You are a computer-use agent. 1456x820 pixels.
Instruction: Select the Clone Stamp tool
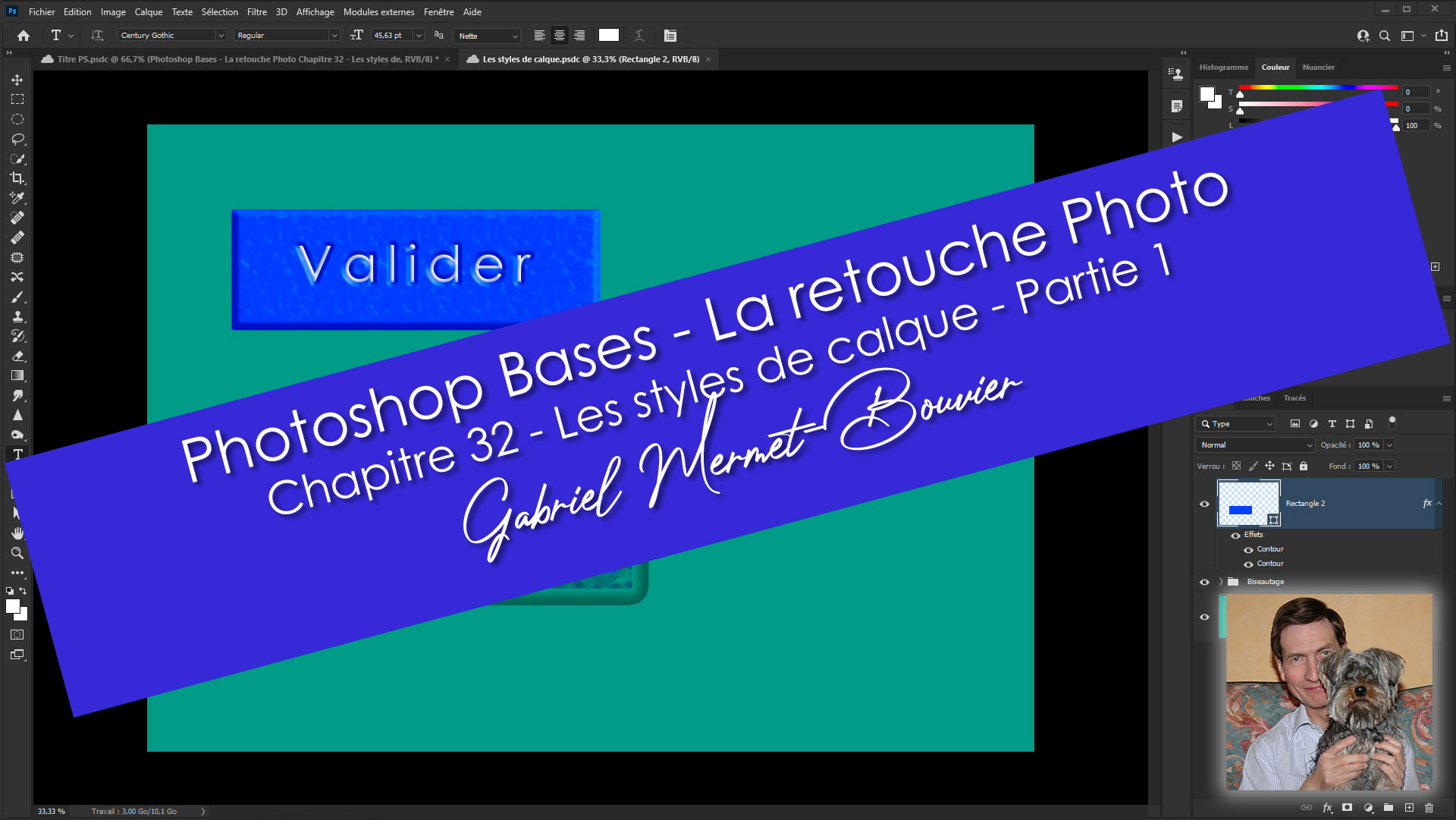tap(17, 316)
